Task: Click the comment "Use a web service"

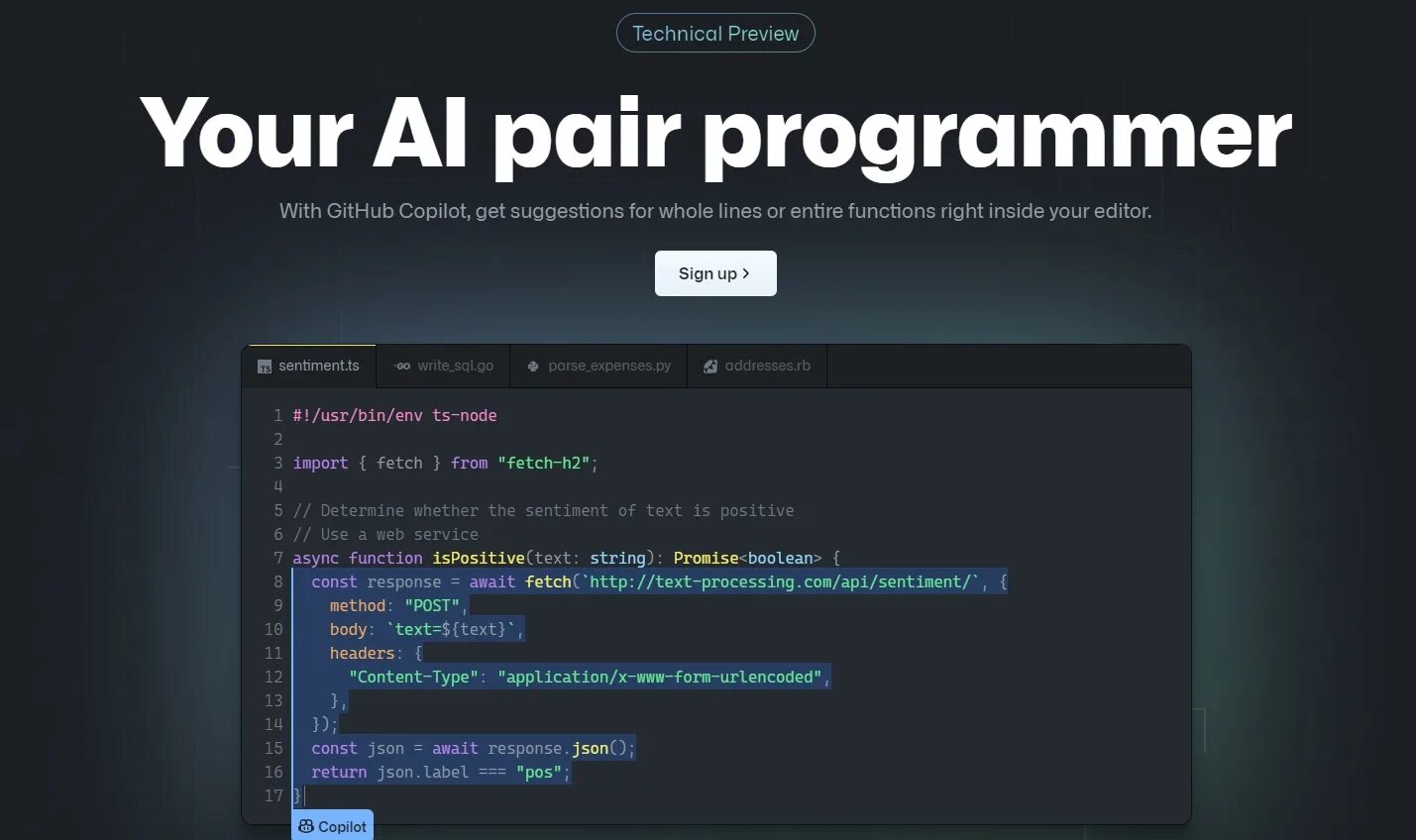Action: [385, 535]
